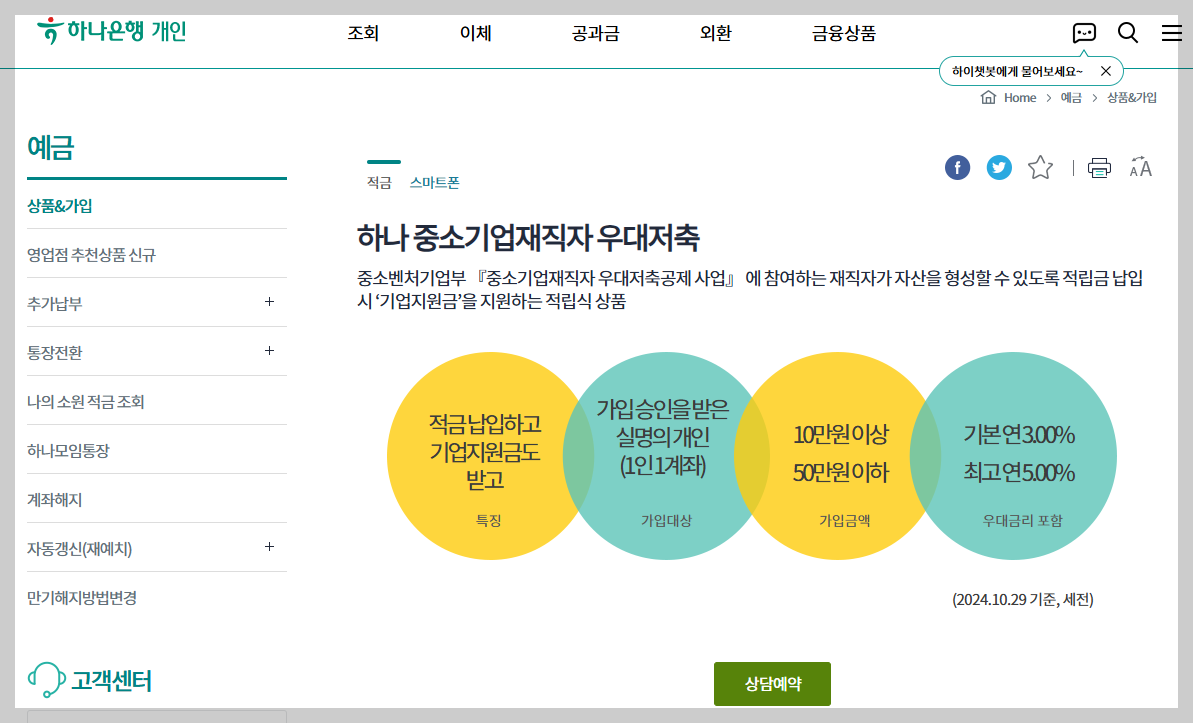Click the yellow 가입금액 circle
This screenshot has height=723, width=1193.
(840, 456)
